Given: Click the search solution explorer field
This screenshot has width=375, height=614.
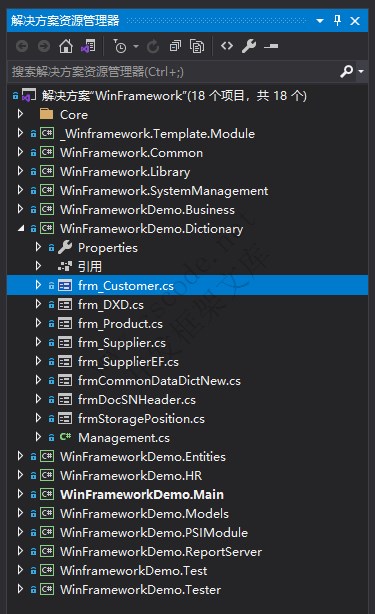Looking at the screenshot, I should [x=172, y=72].
